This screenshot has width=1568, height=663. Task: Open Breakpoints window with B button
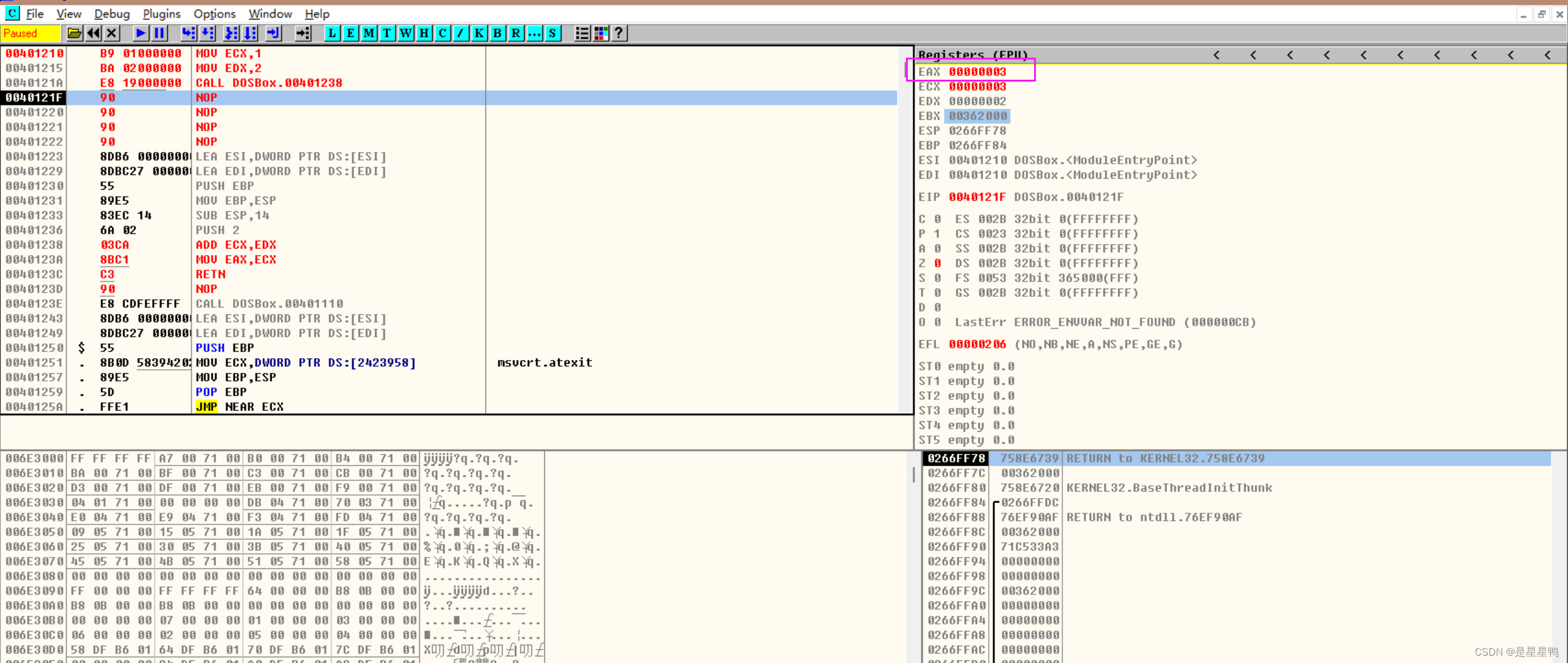coord(497,33)
